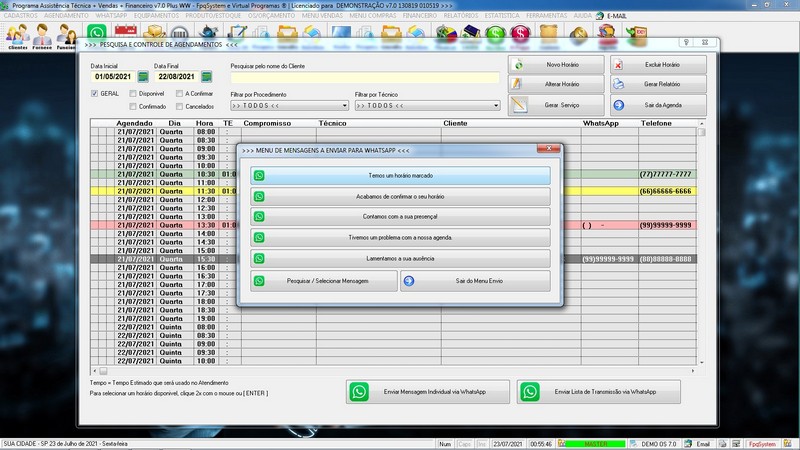Open the WHATSAPP menu
This screenshot has width=800, height=450.
click(111, 16)
